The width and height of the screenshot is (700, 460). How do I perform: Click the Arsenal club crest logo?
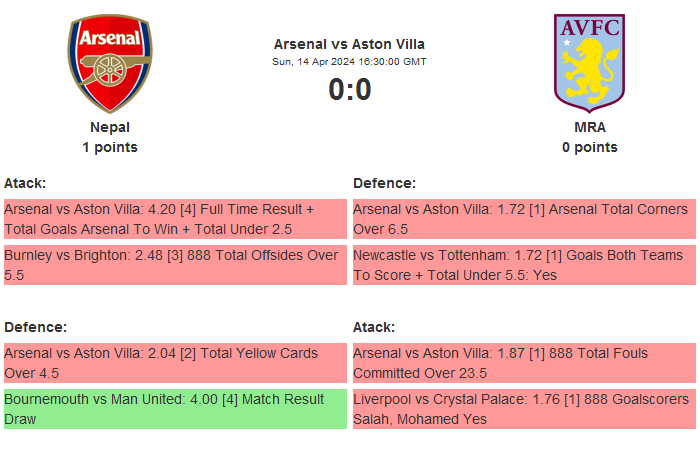110,63
